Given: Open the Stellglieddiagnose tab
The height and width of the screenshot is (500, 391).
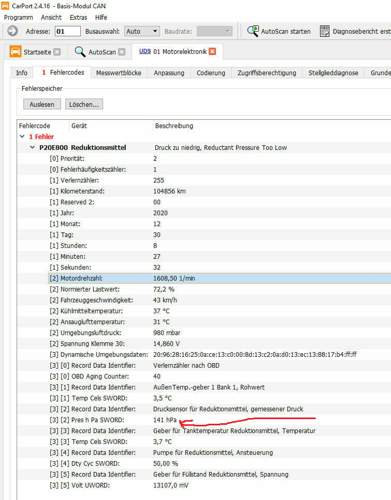Looking at the screenshot, I should click(333, 73).
